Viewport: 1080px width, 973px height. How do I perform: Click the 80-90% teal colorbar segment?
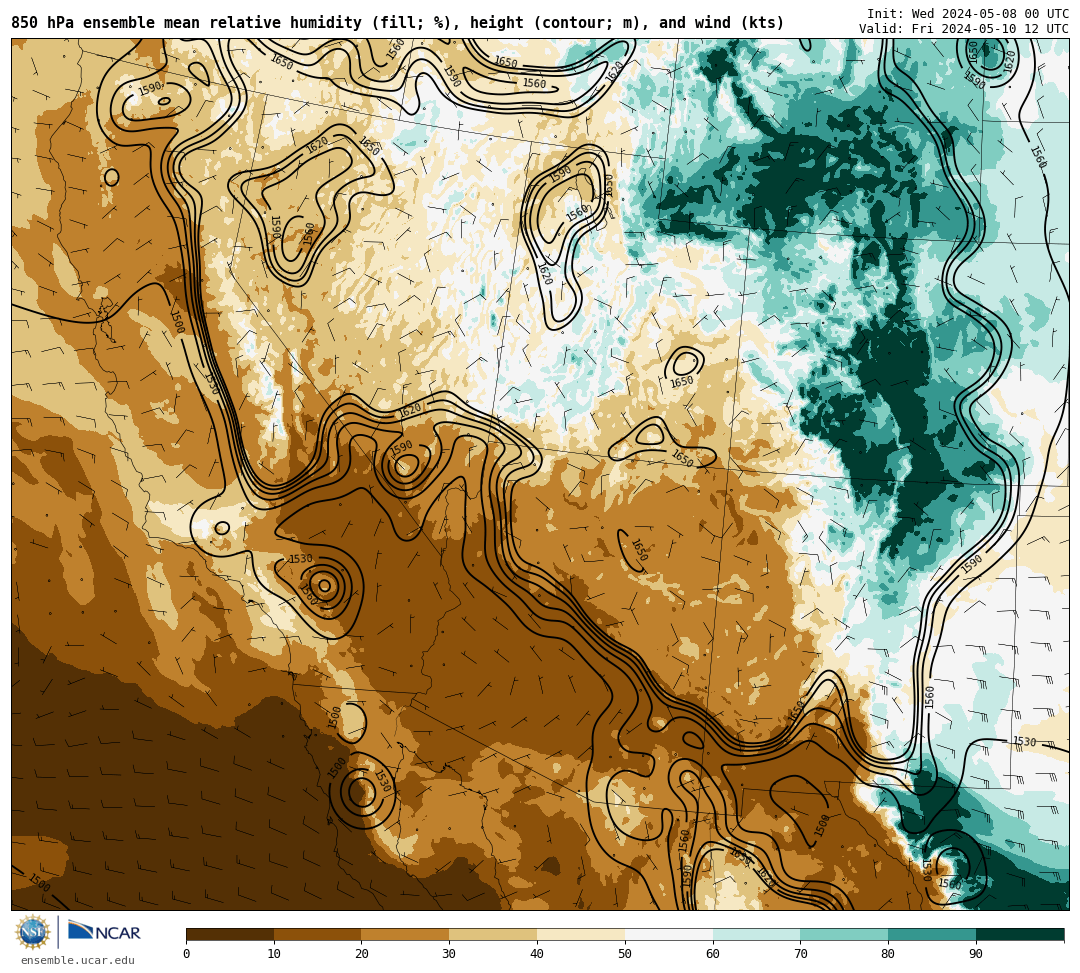tap(933, 934)
